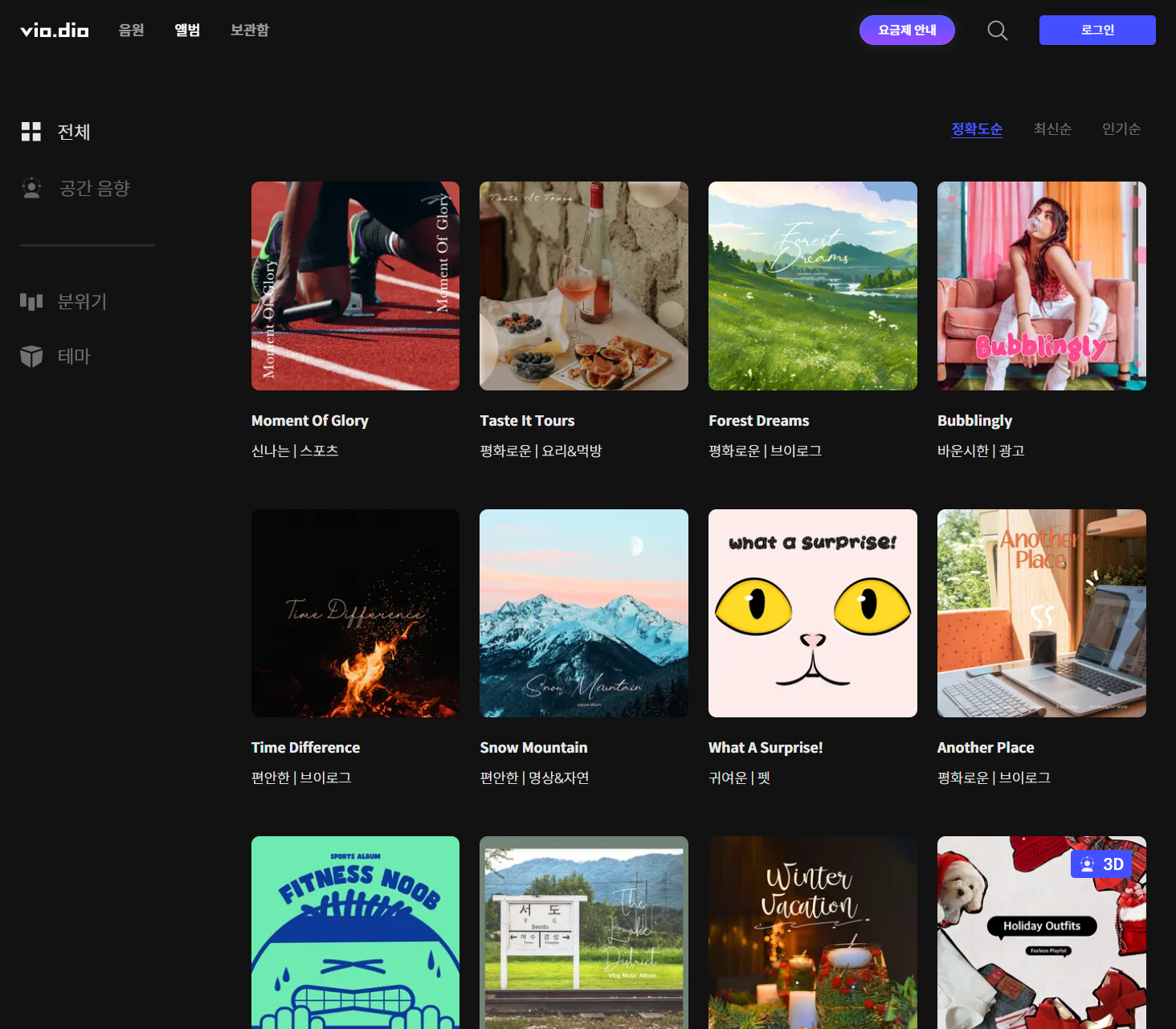
Task: Click the Forest Dreams title text
Action: (758, 421)
